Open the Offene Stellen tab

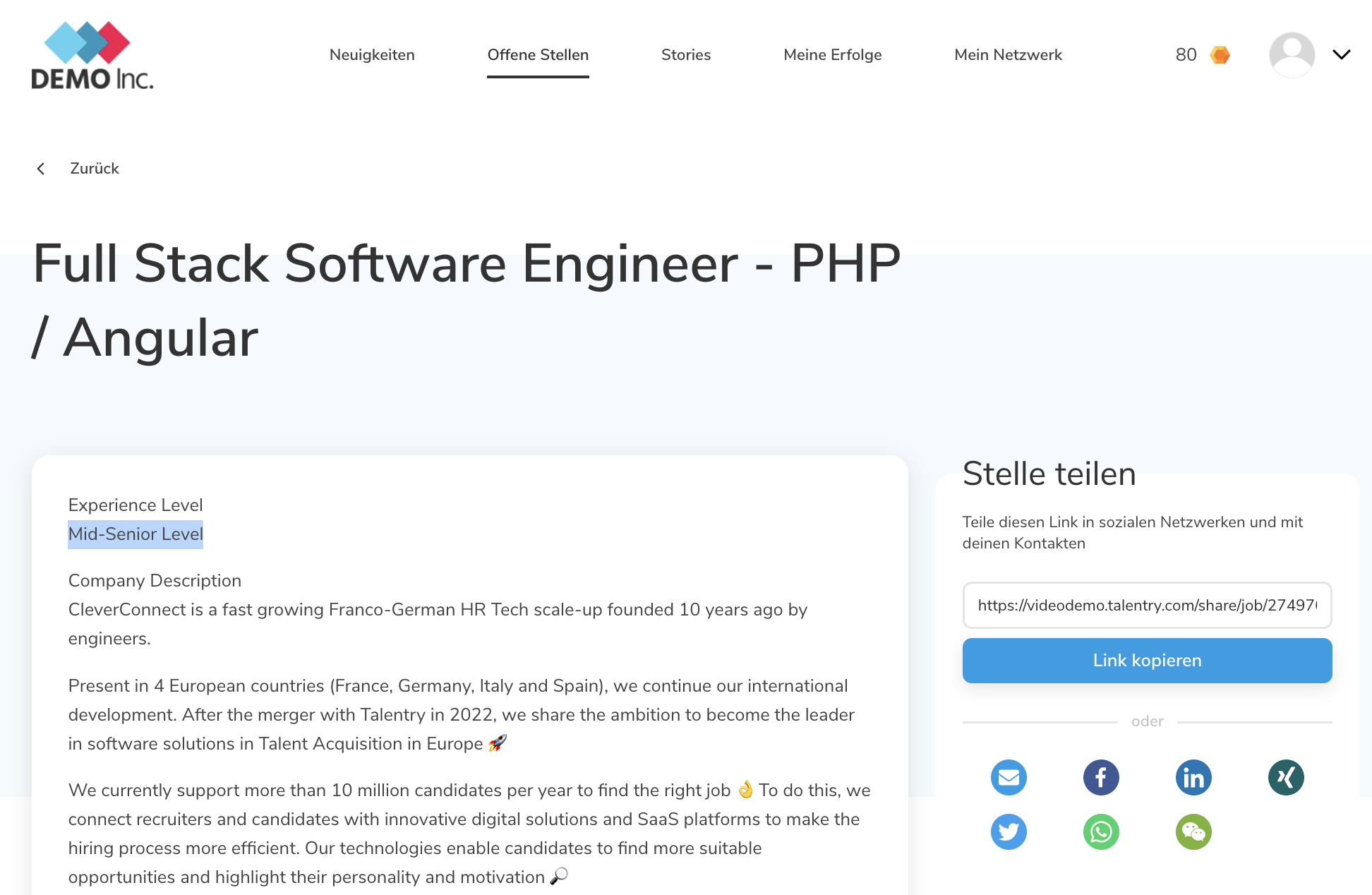point(538,55)
